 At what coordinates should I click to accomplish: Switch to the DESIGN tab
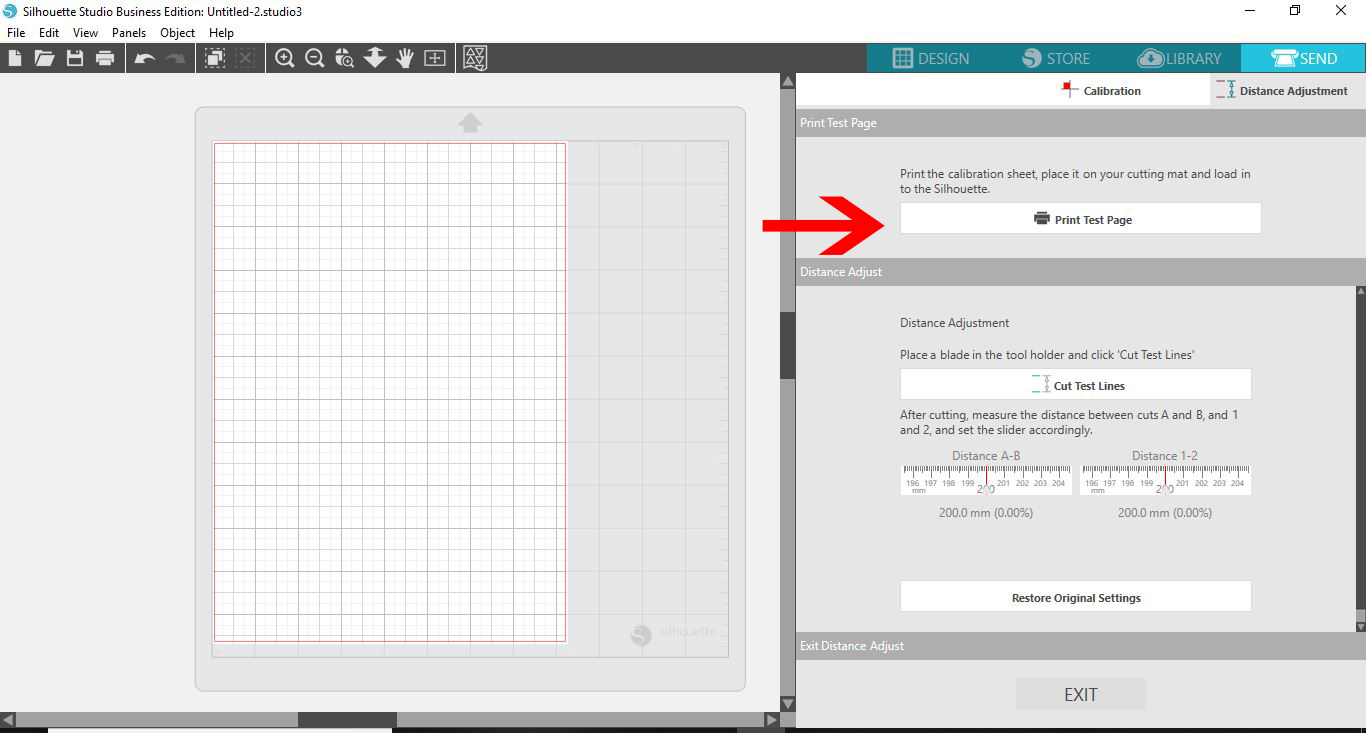point(930,58)
